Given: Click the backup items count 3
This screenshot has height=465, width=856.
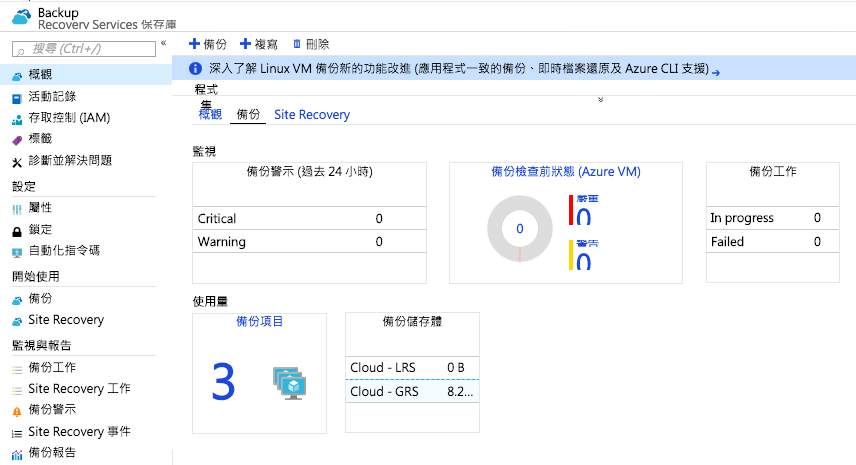Looking at the screenshot, I should (223, 382).
